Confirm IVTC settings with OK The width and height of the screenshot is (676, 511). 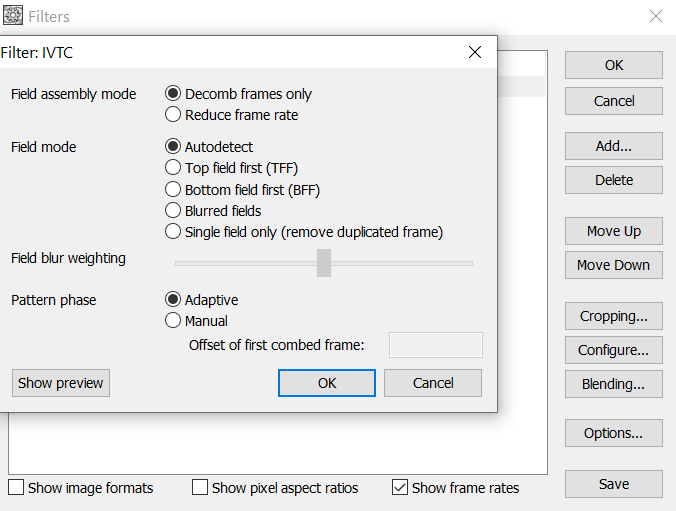pos(327,383)
